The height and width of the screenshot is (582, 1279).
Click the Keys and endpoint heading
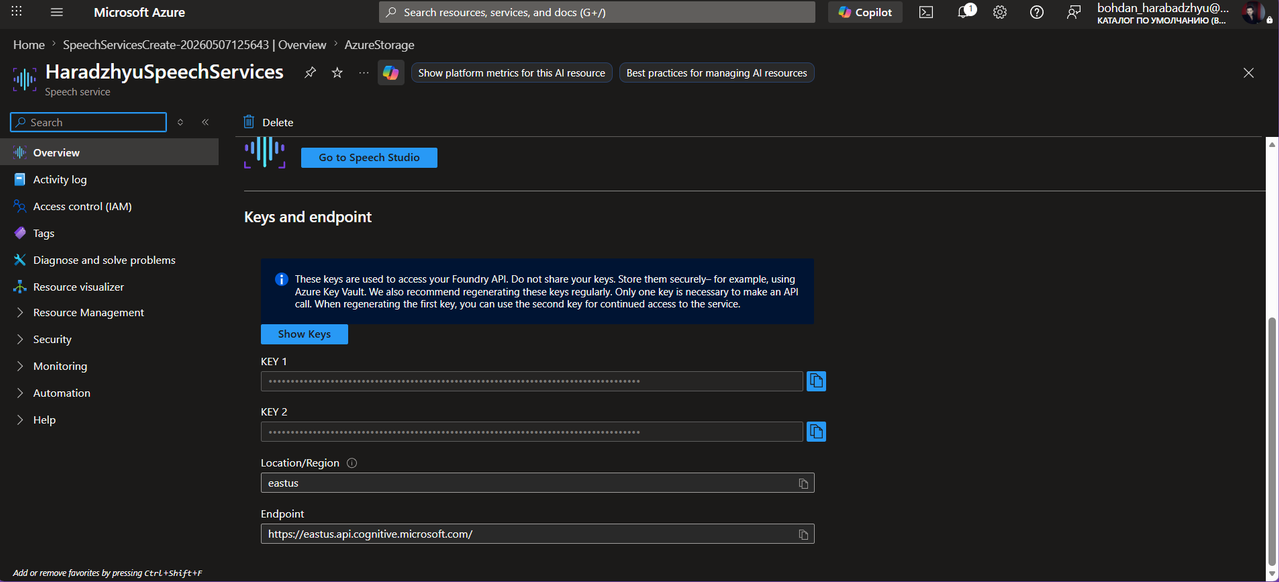coord(308,217)
